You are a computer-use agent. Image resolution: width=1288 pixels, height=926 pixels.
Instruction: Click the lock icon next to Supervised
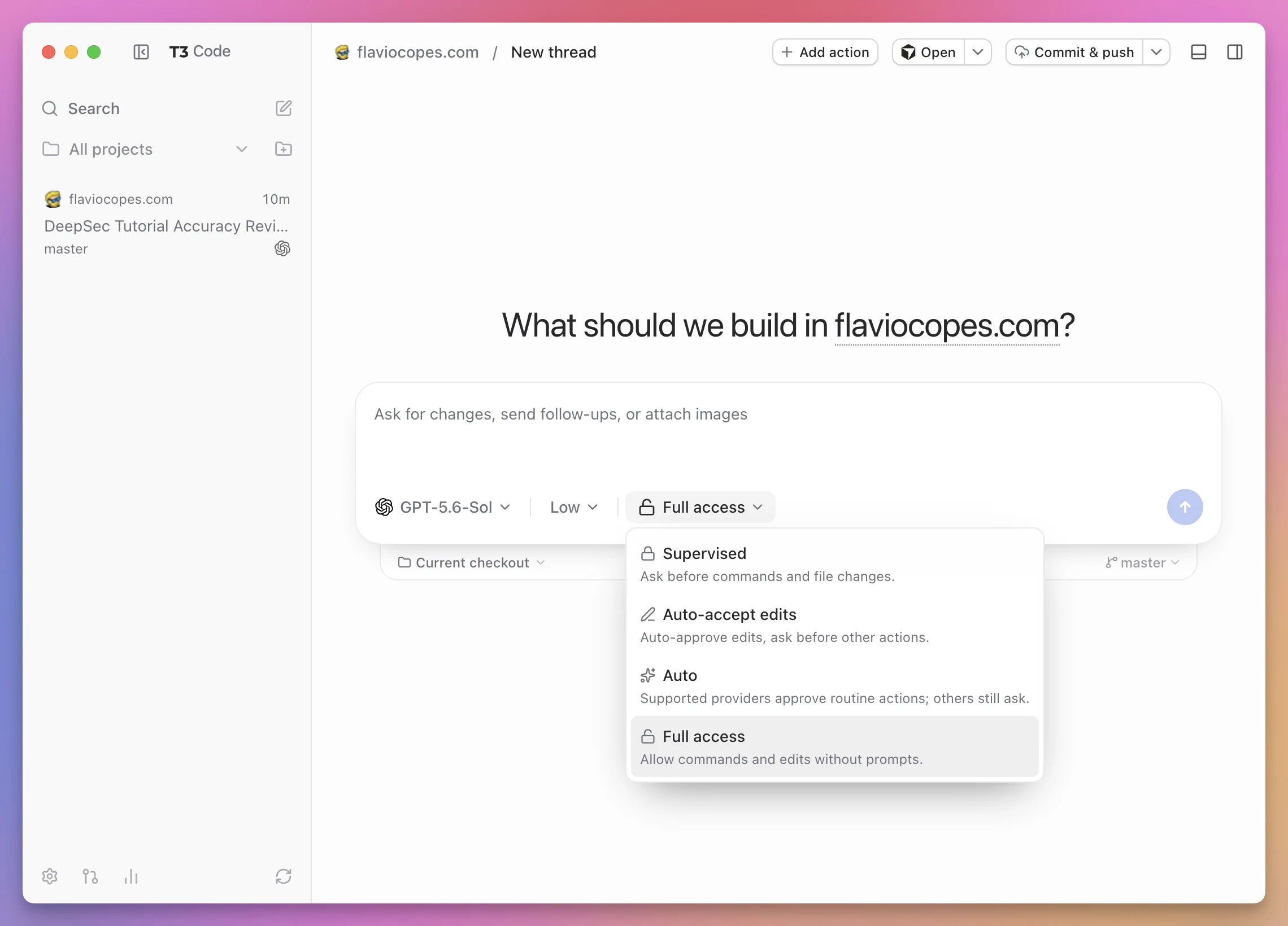point(648,553)
